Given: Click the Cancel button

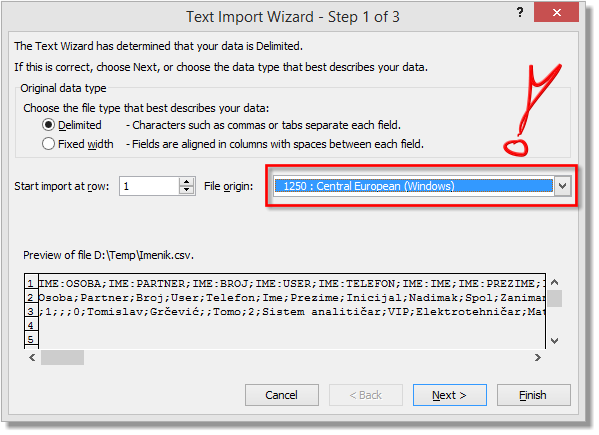Looking at the screenshot, I should (x=282, y=395).
